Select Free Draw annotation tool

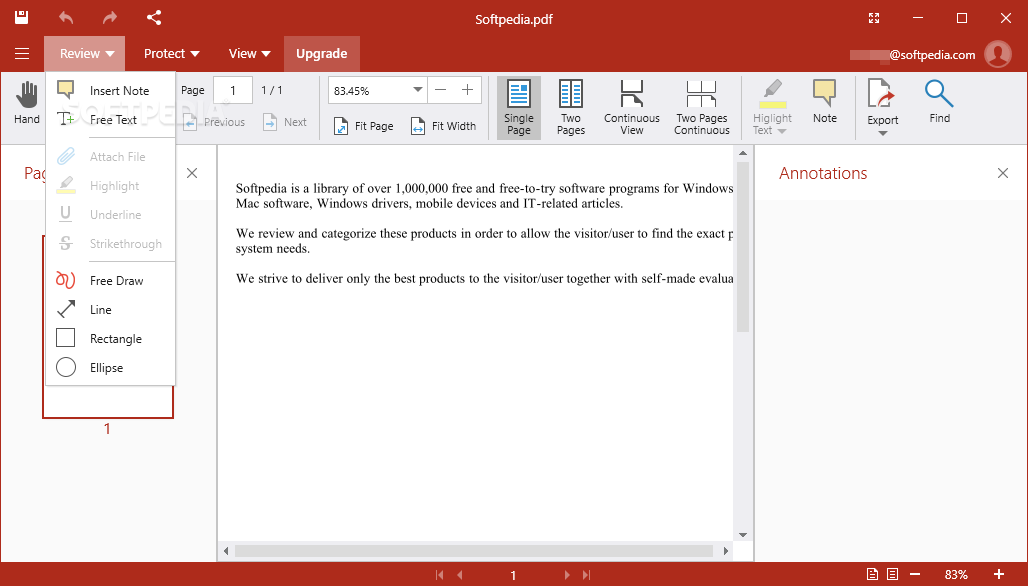[x=110, y=281]
